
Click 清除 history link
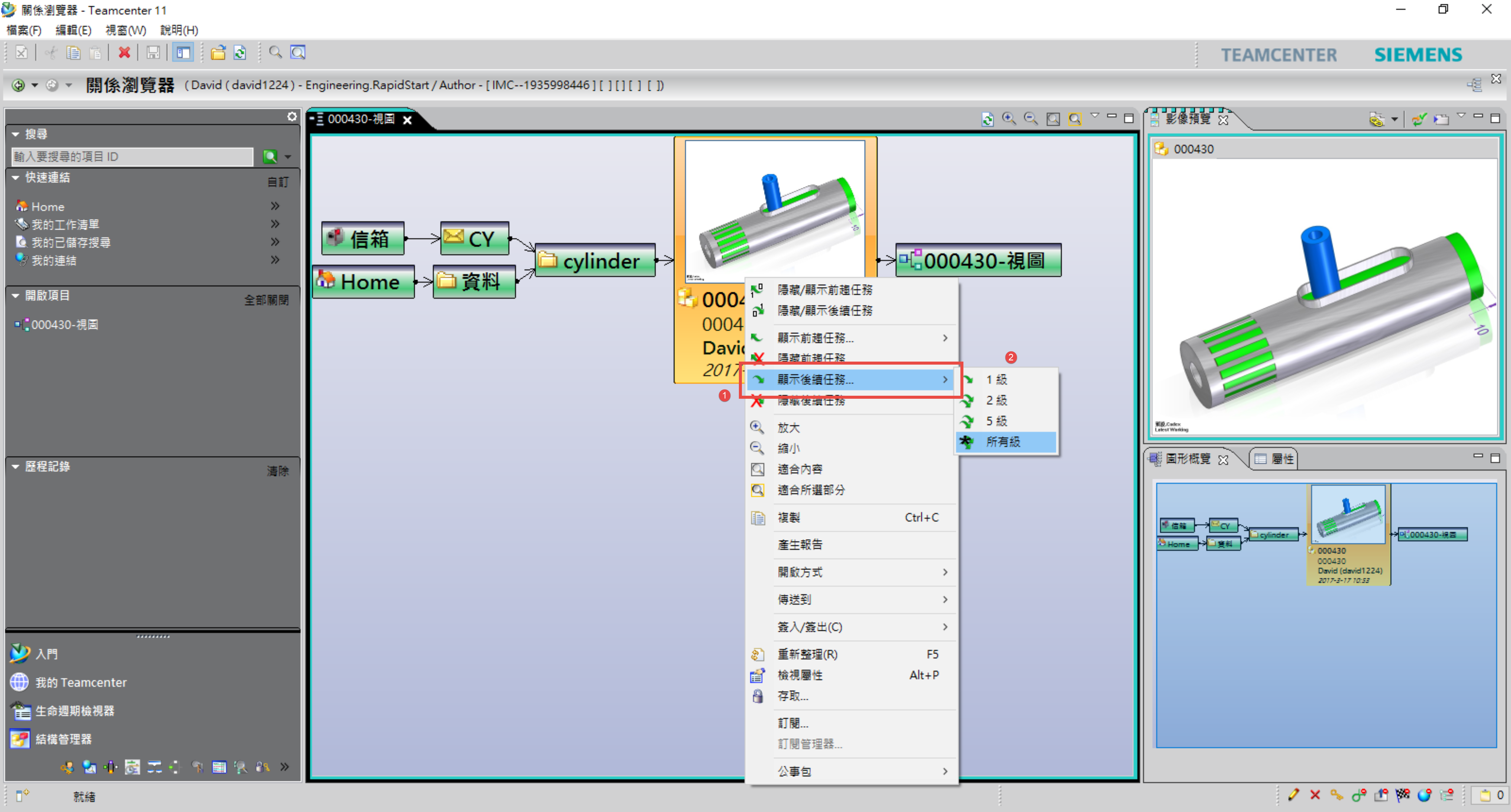277,471
